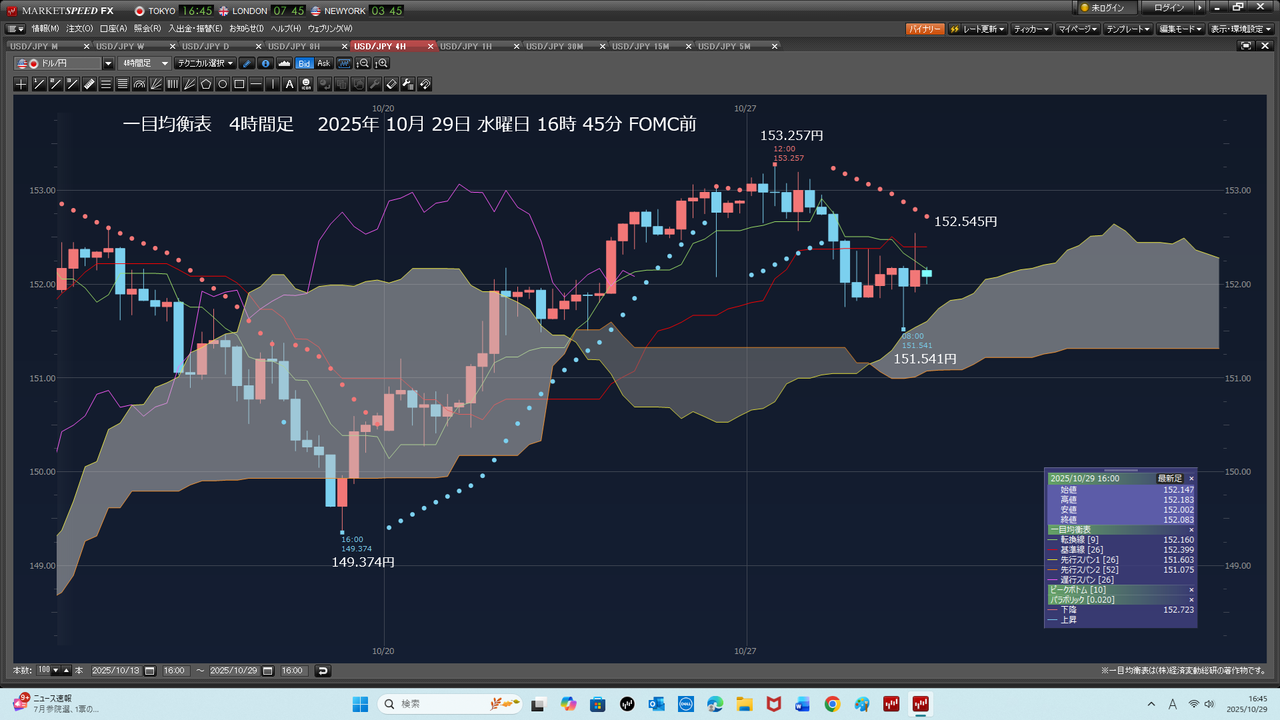This screenshot has height=720, width=1280.
Task: Click the orange バイナリー button
Action: click(x=924, y=29)
